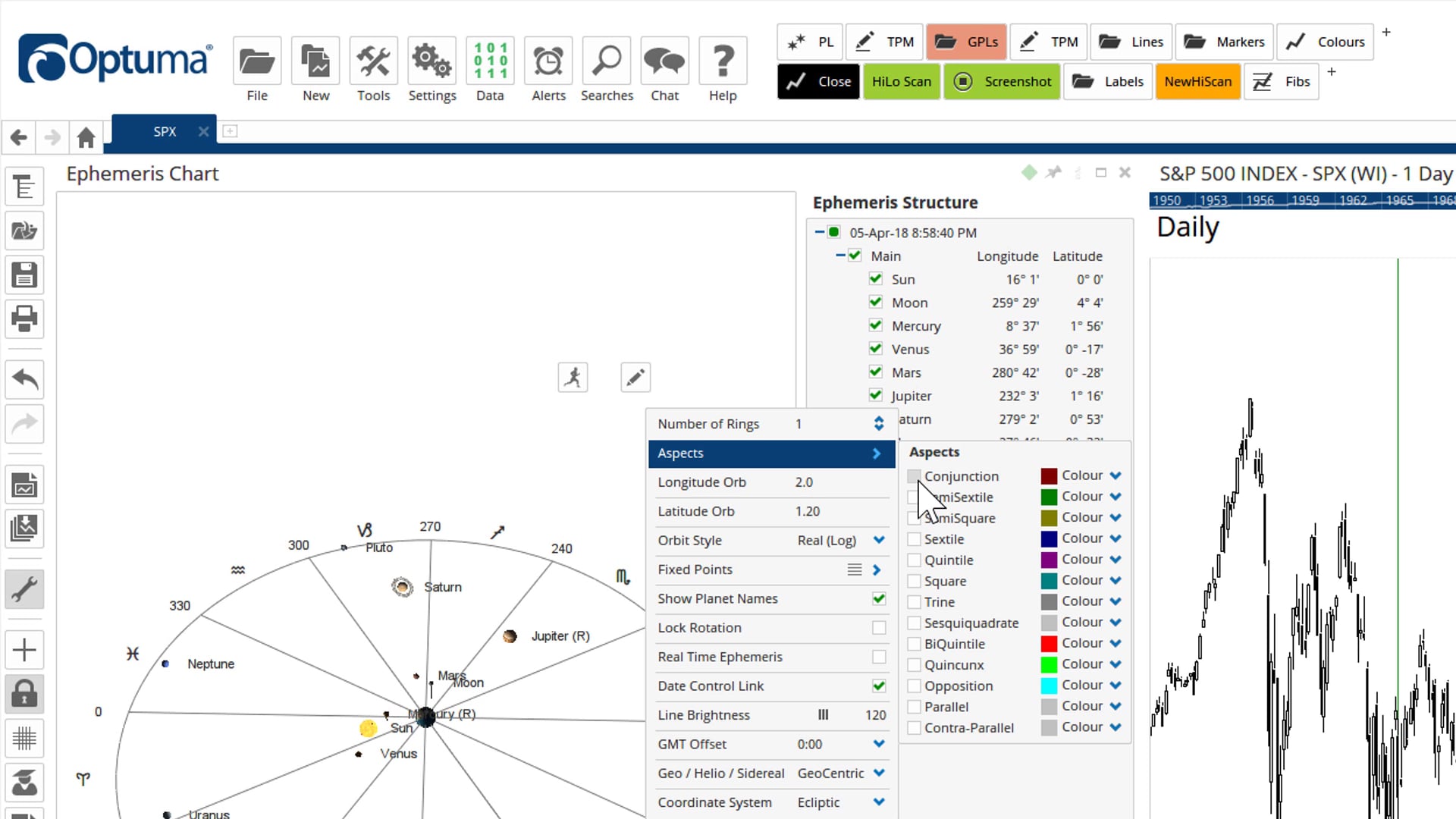Open the Lines toolbar folder
This screenshot has height=819, width=1456.
[x=1131, y=42]
